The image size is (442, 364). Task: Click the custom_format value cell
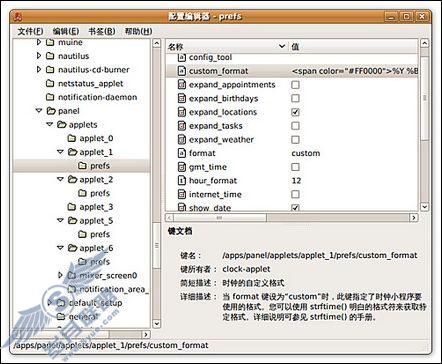354,71
